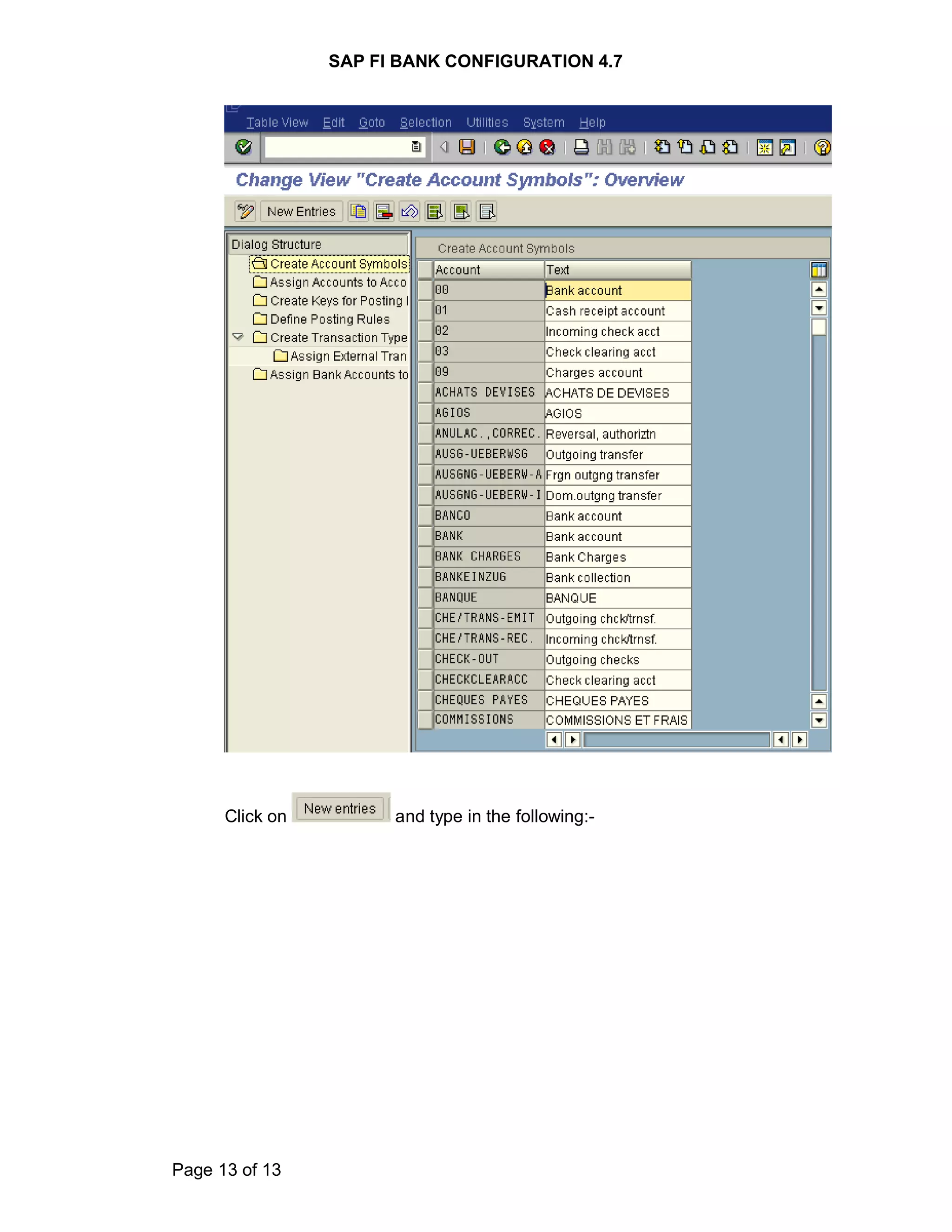Open the Selection menu
This screenshot has width=952, height=1232.
[425, 122]
